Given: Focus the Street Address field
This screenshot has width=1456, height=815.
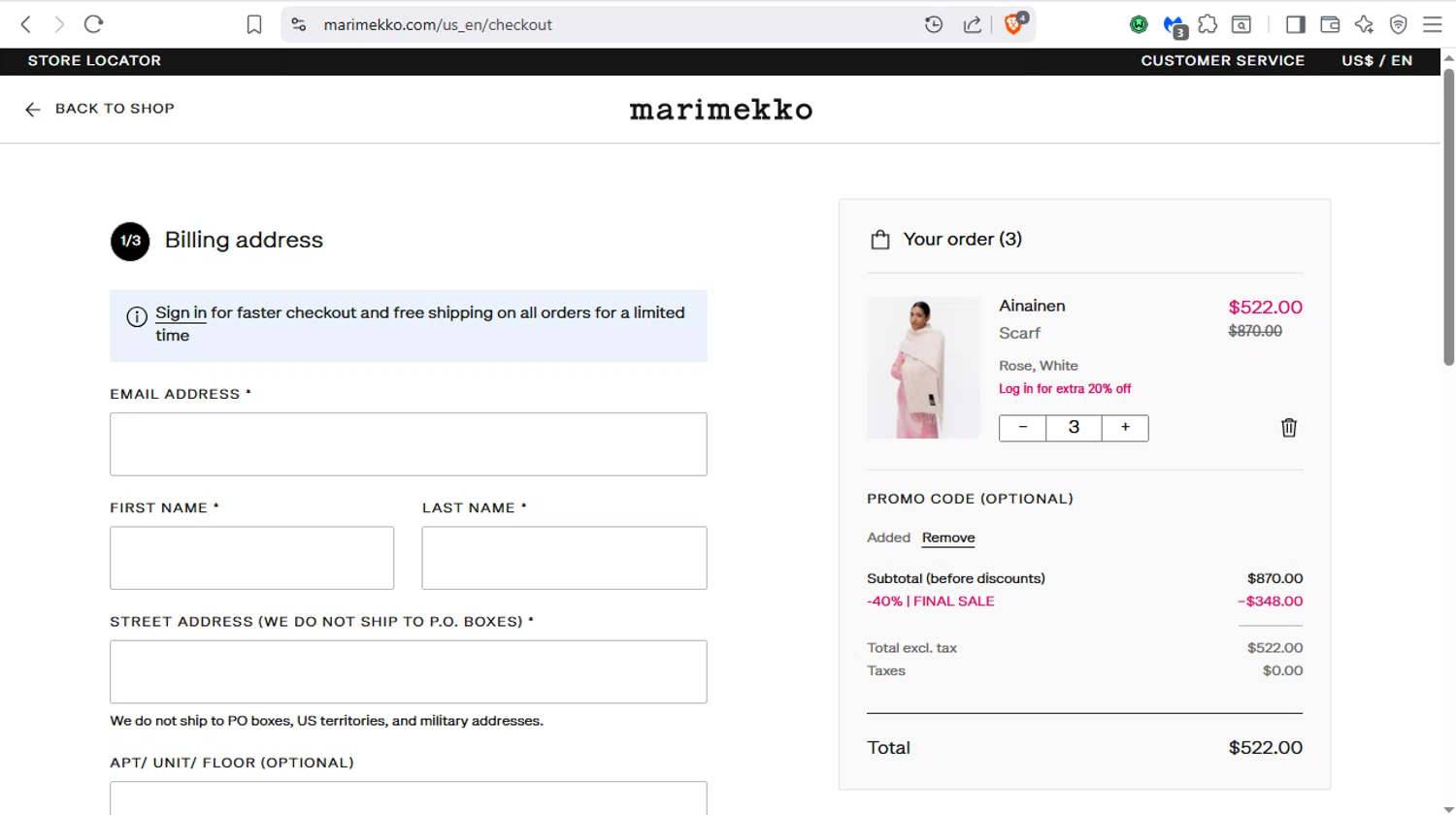Looking at the screenshot, I should [409, 671].
